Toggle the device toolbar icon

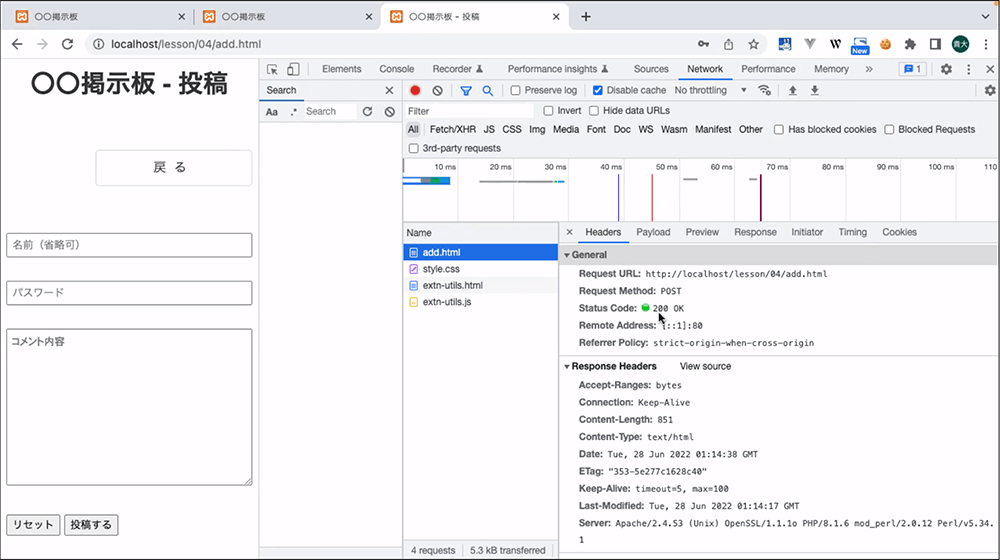pos(293,69)
